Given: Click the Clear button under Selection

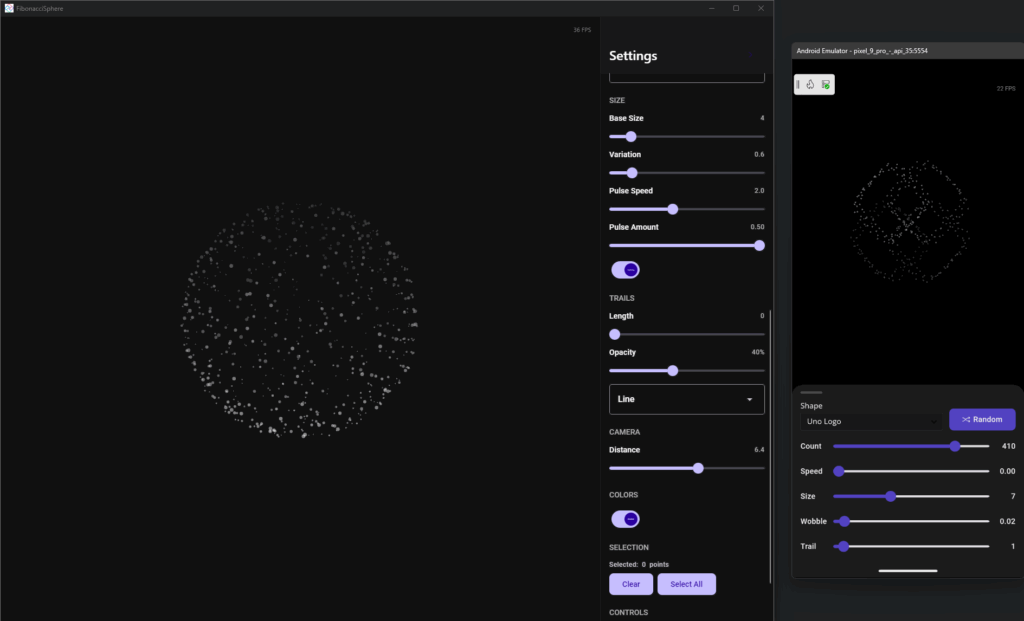Looking at the screenshot, I should [631, 583].
